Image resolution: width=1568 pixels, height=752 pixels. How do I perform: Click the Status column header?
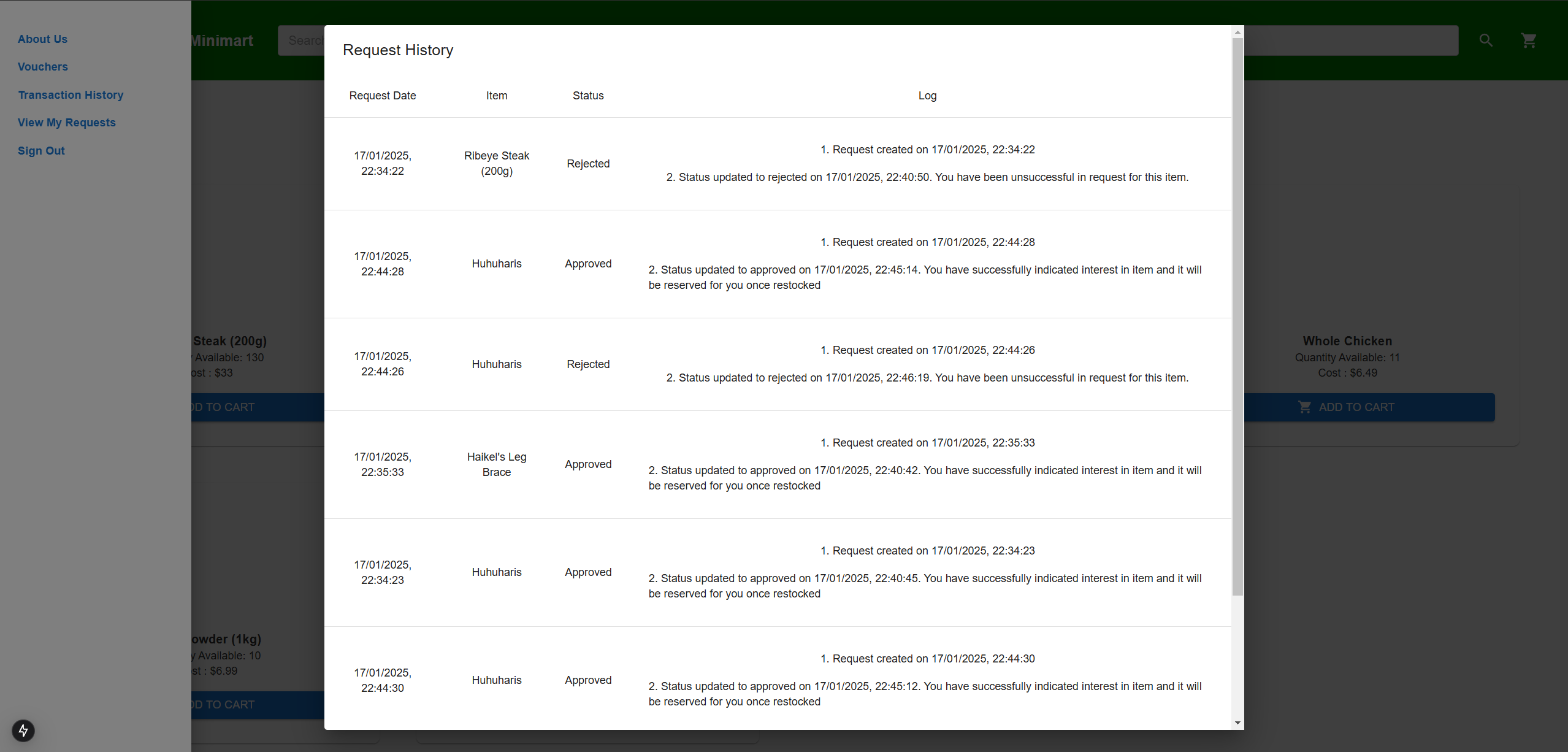click(587, 96)
